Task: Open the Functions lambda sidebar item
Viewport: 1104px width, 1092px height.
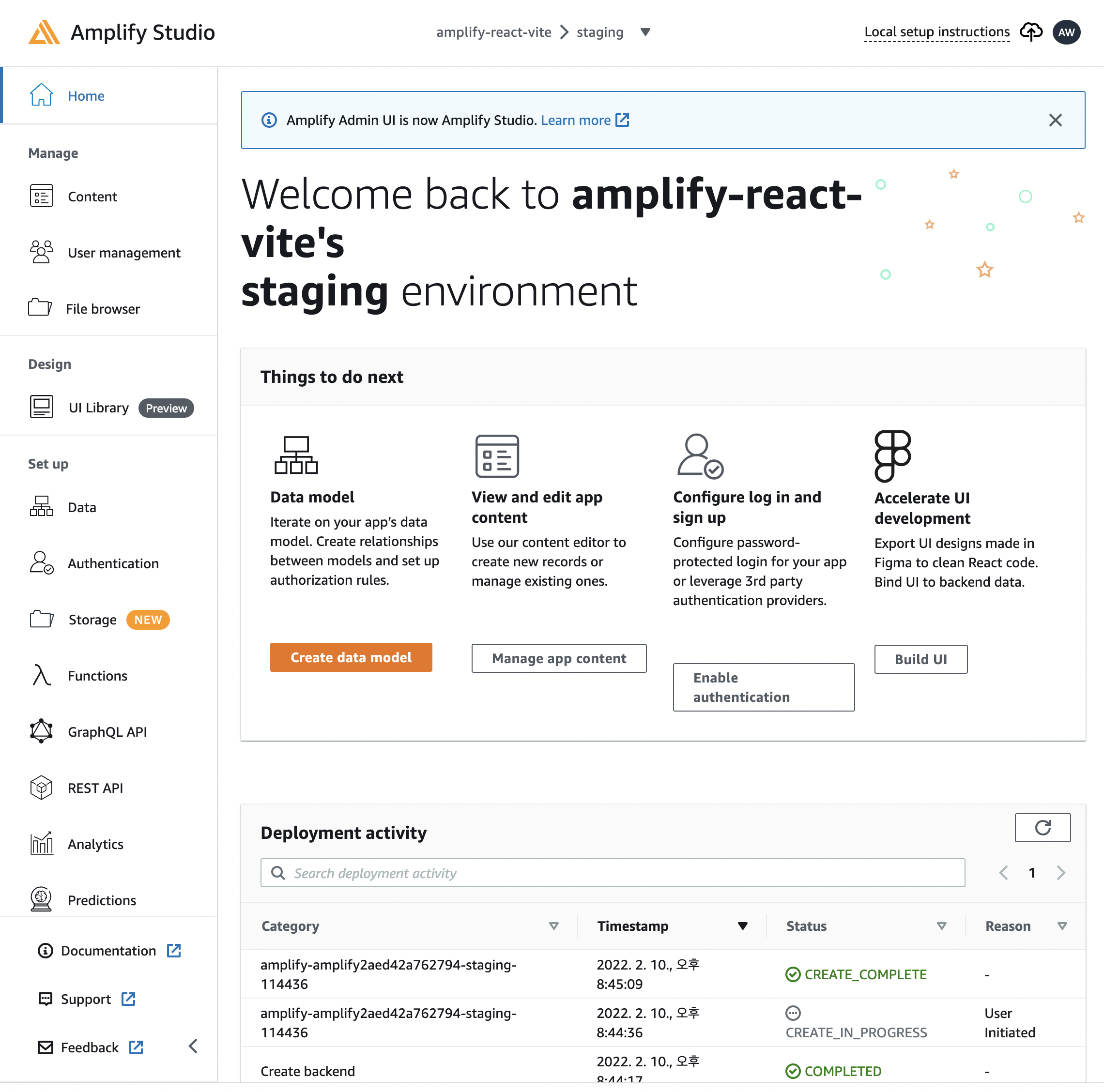Action: (97, 676)
